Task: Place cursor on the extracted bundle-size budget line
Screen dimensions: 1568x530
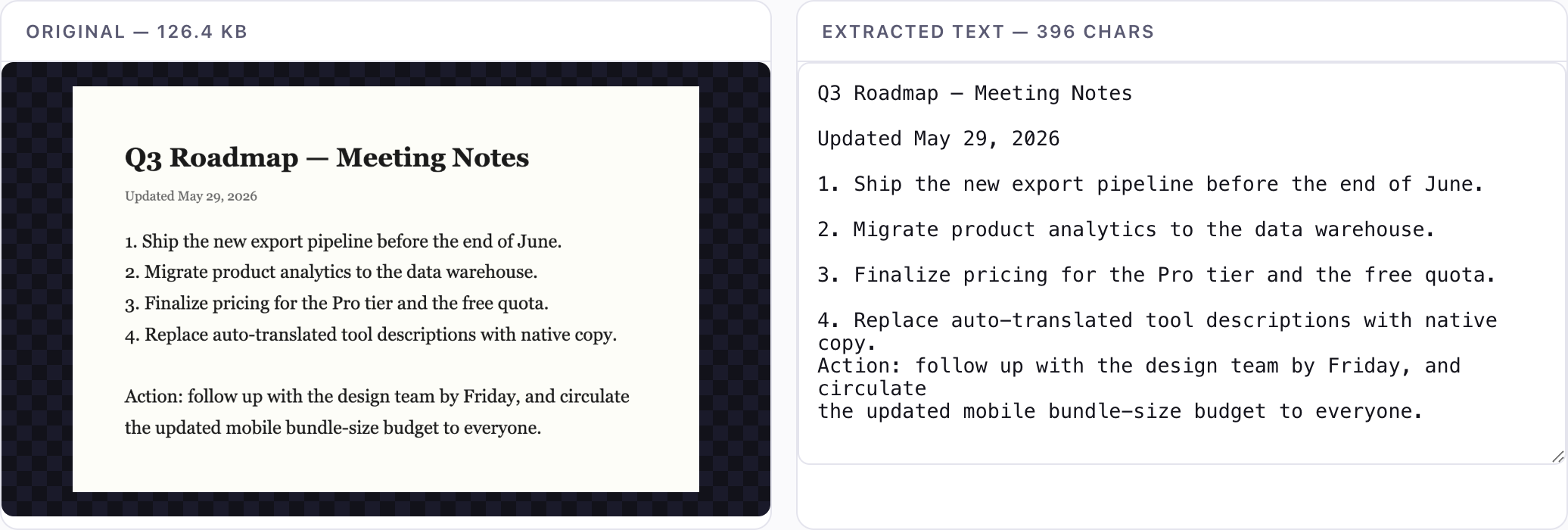Action: (1120, 411)
